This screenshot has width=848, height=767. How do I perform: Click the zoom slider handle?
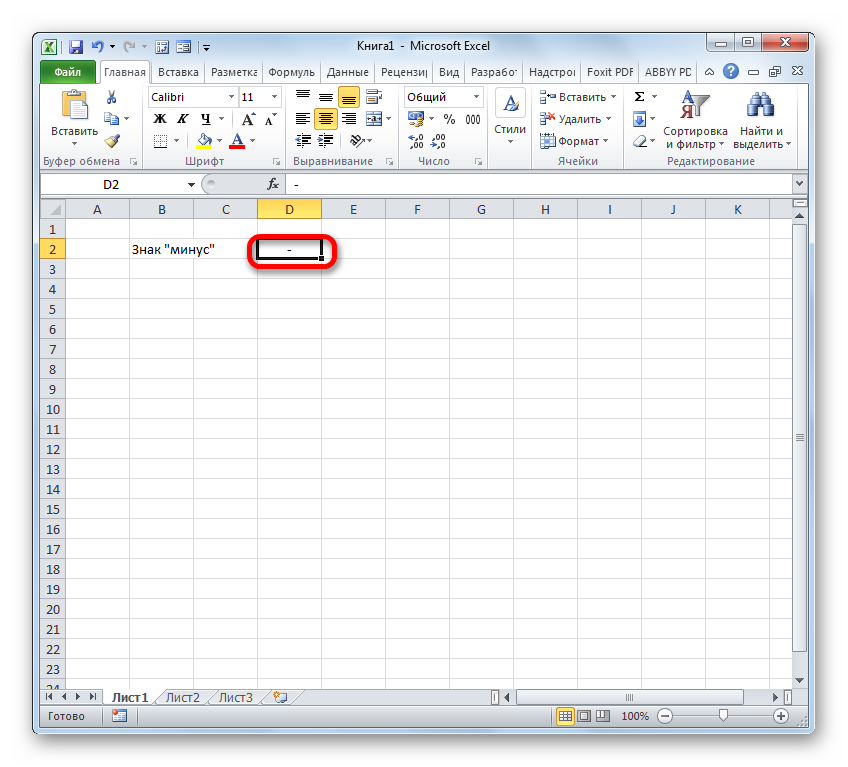[x=723, y=716]
